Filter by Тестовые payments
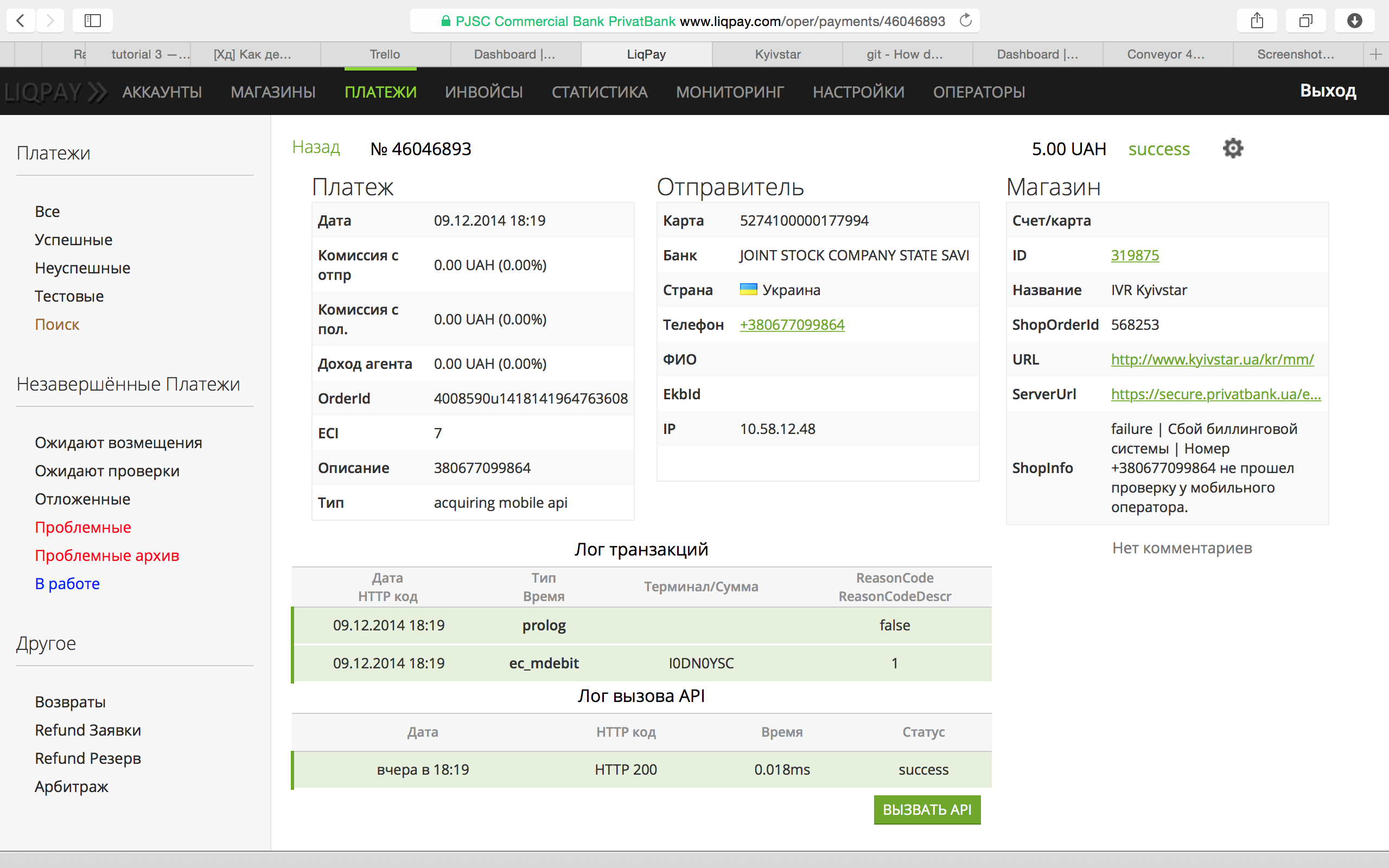This screenshot has height=868, width=1389. point(69,296)
